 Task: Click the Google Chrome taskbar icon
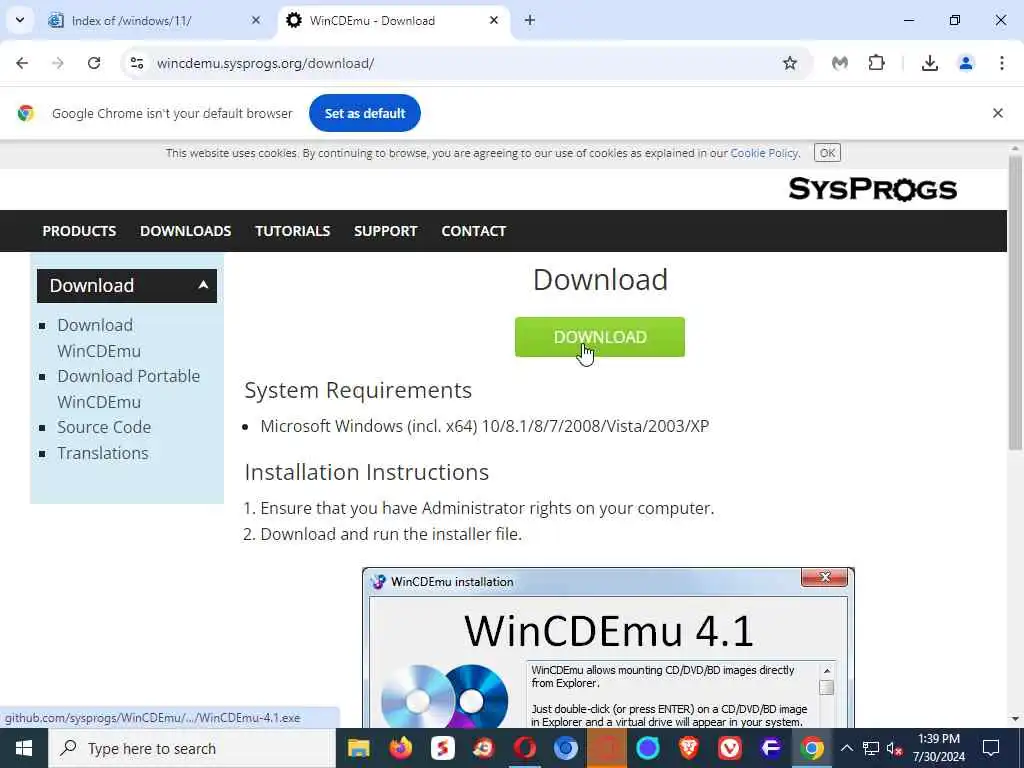(x=812, y=748)
